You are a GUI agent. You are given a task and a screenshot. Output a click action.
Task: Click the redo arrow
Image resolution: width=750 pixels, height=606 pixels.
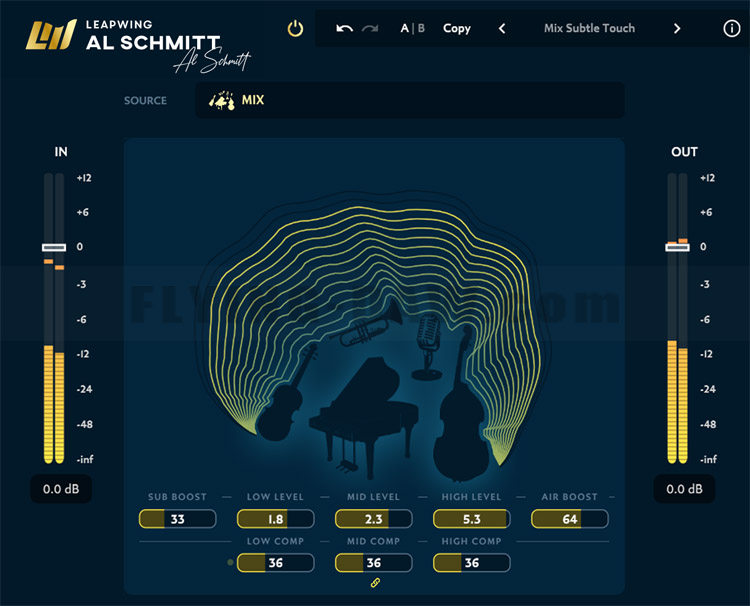tap(370, 29)
